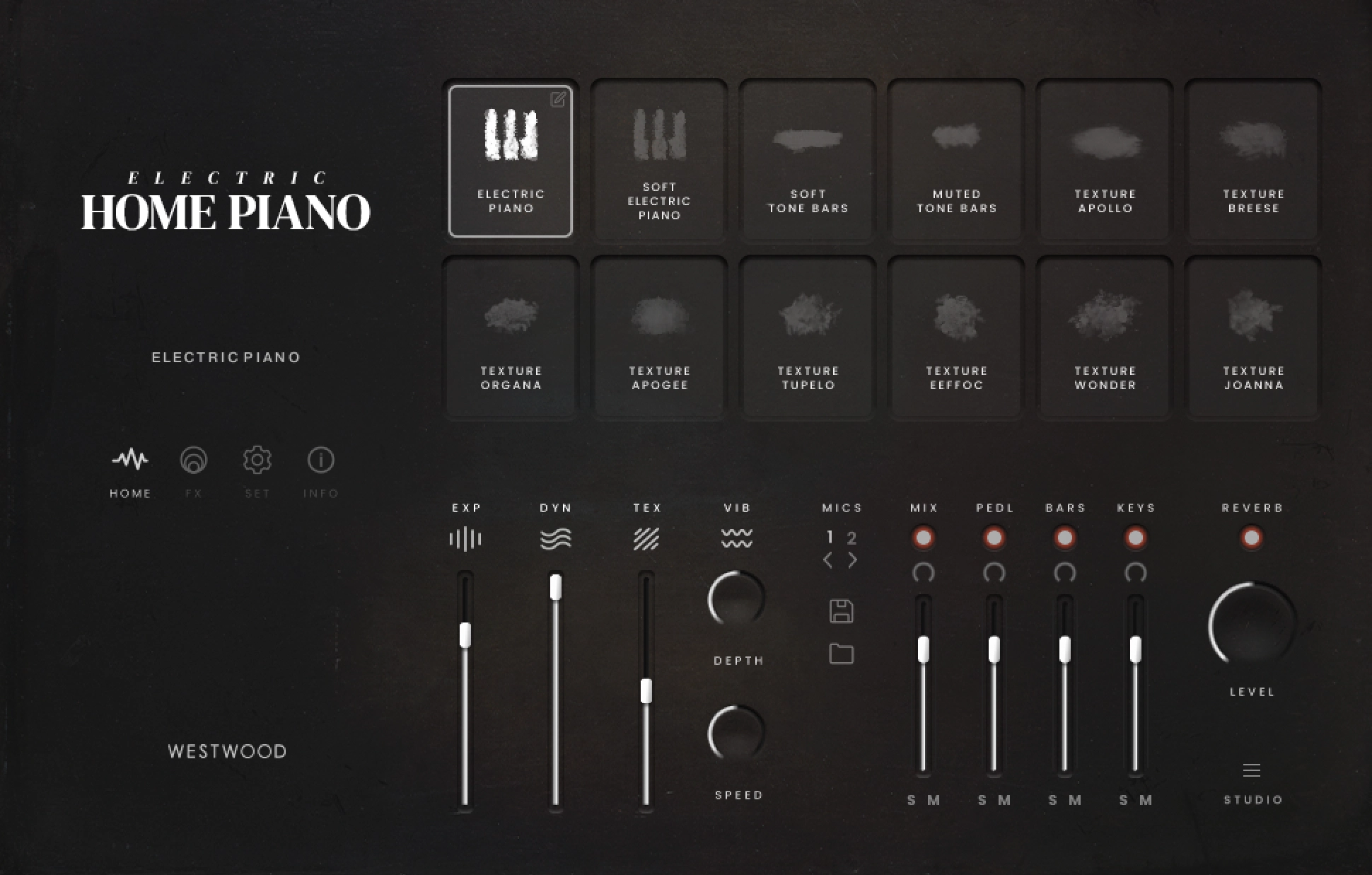Open the SET settings tab
1372x875 pixels.
coord(257,460)
